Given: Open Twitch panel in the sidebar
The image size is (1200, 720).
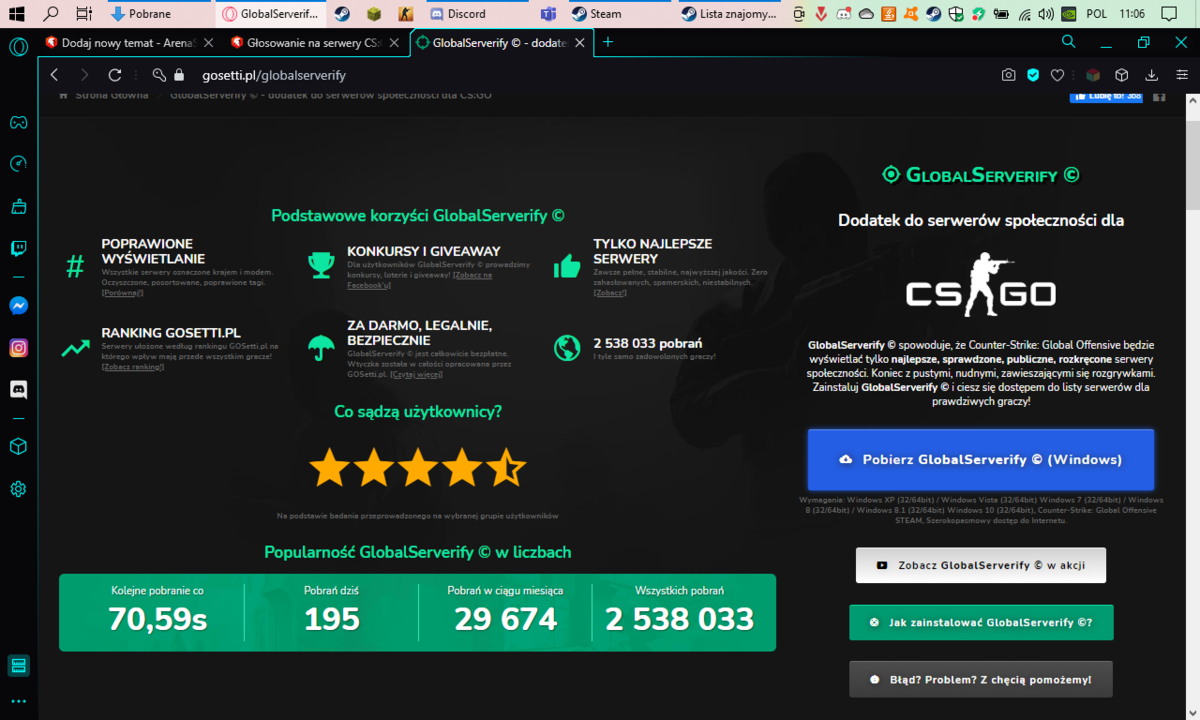Looking at the screenshot, I should [x=18, y=249].
